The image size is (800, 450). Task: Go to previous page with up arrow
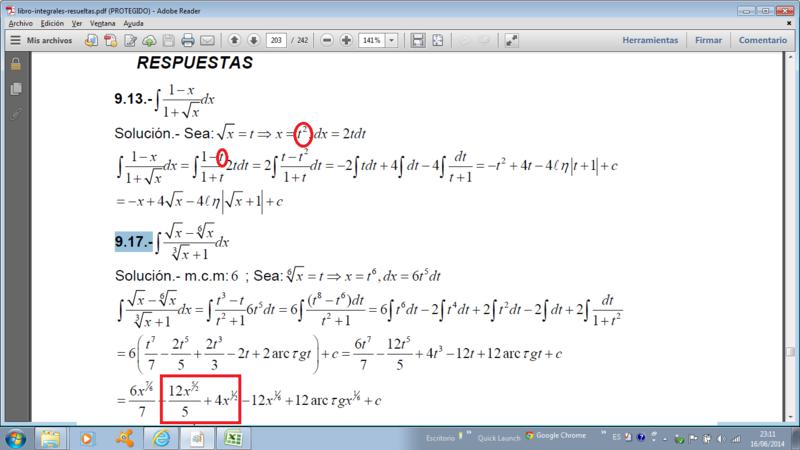234,41
